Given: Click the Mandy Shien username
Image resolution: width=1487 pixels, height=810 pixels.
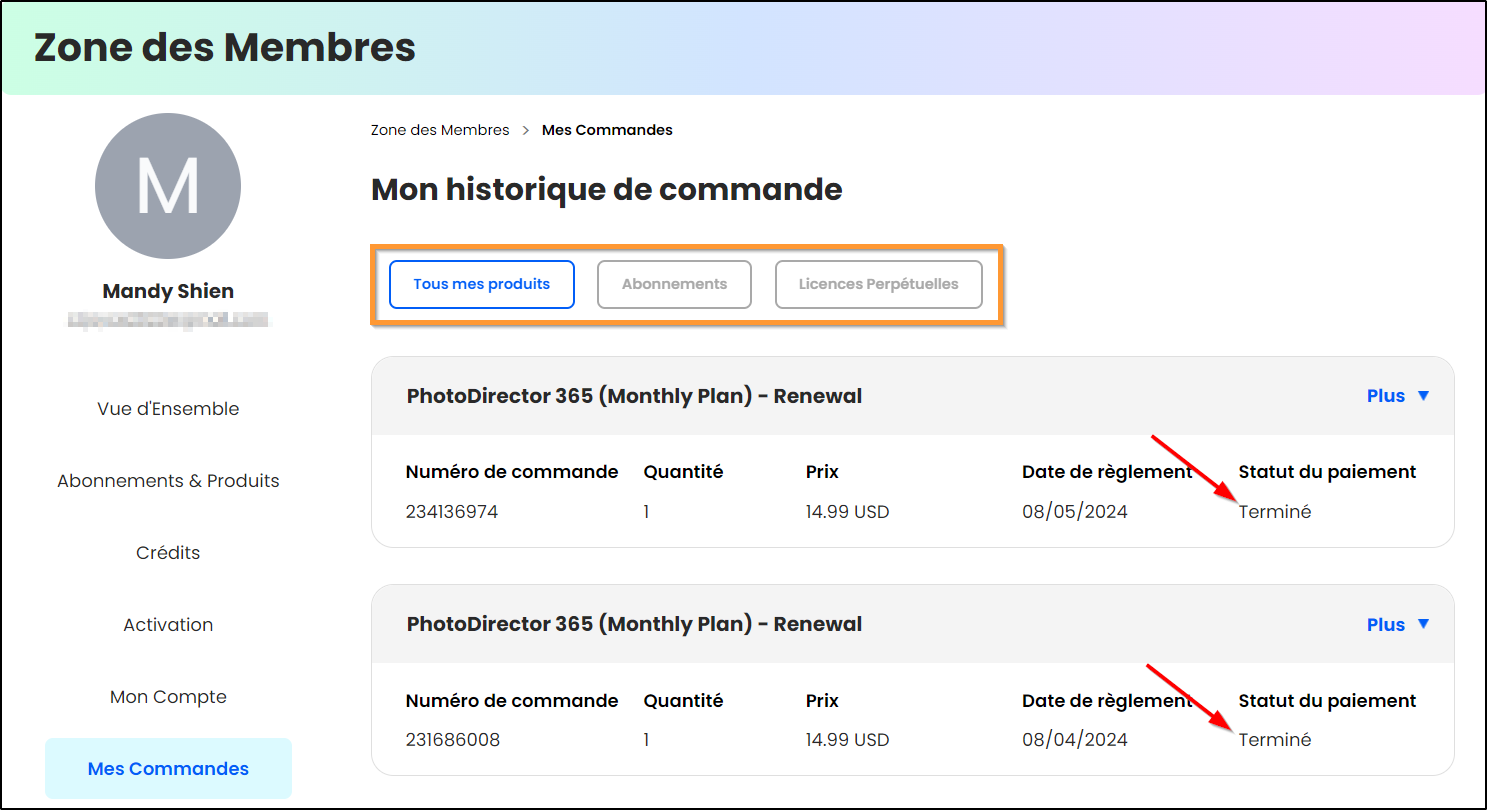Looking at the screenshot, I should coord(168,292).
